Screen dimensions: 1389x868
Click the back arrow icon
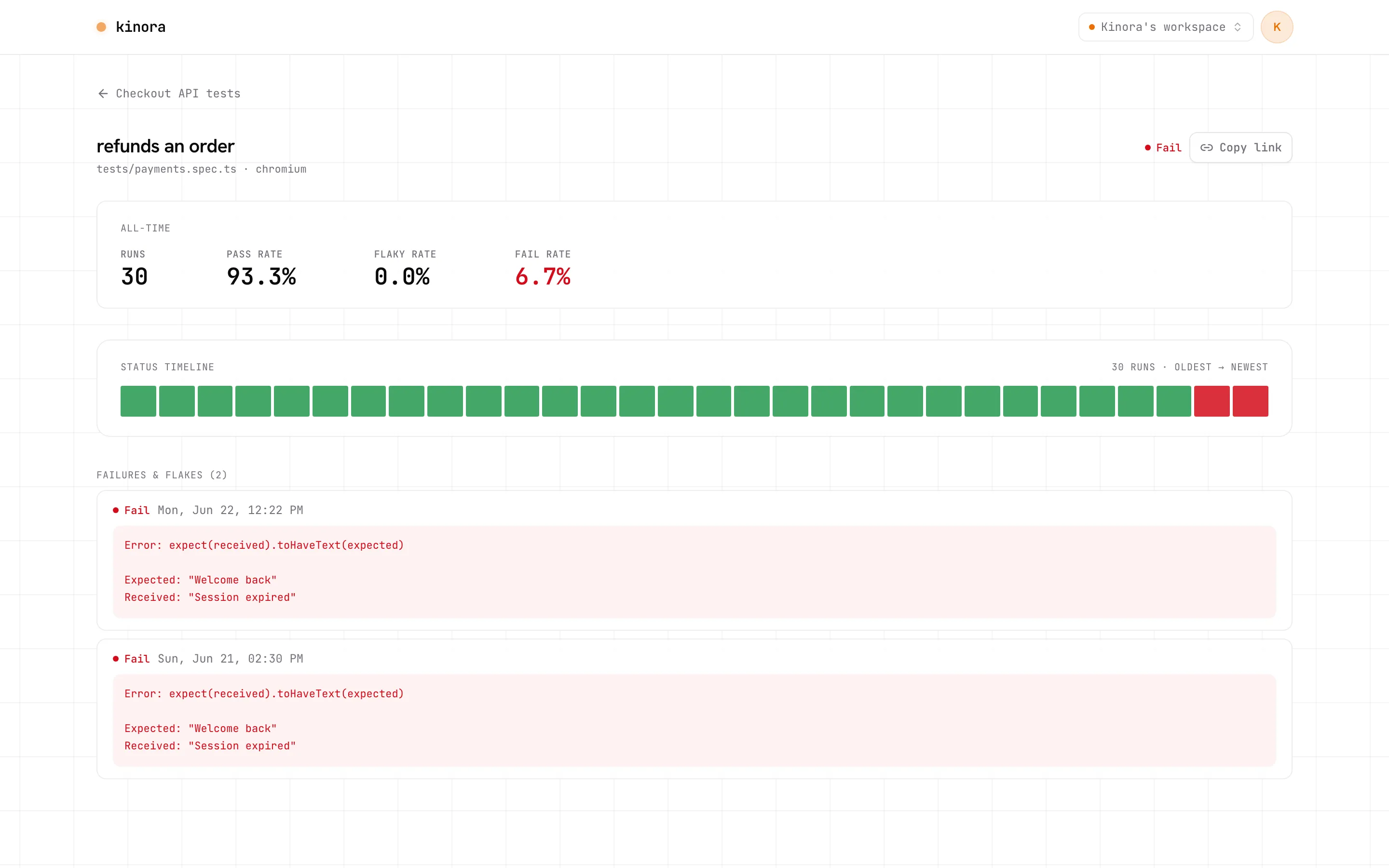103,94
